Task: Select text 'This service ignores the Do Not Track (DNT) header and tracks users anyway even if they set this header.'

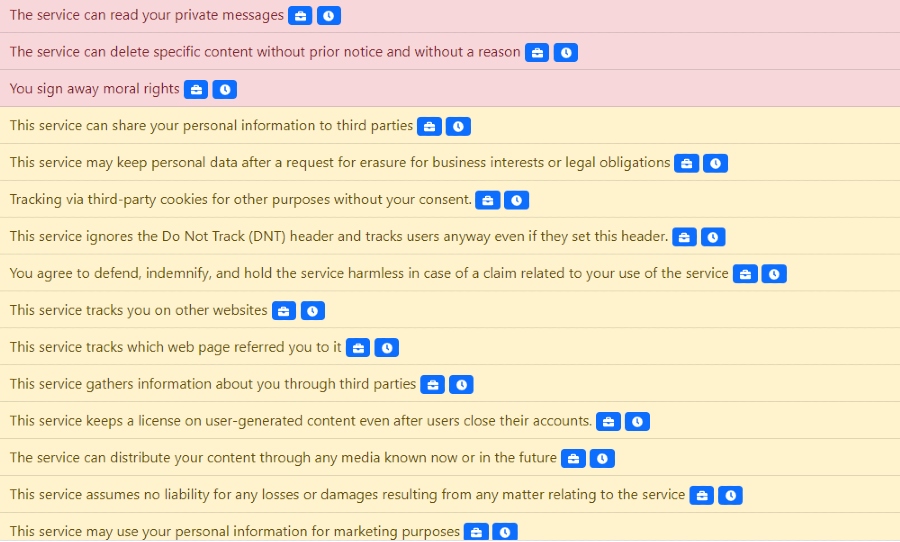Action: (339, 237)
